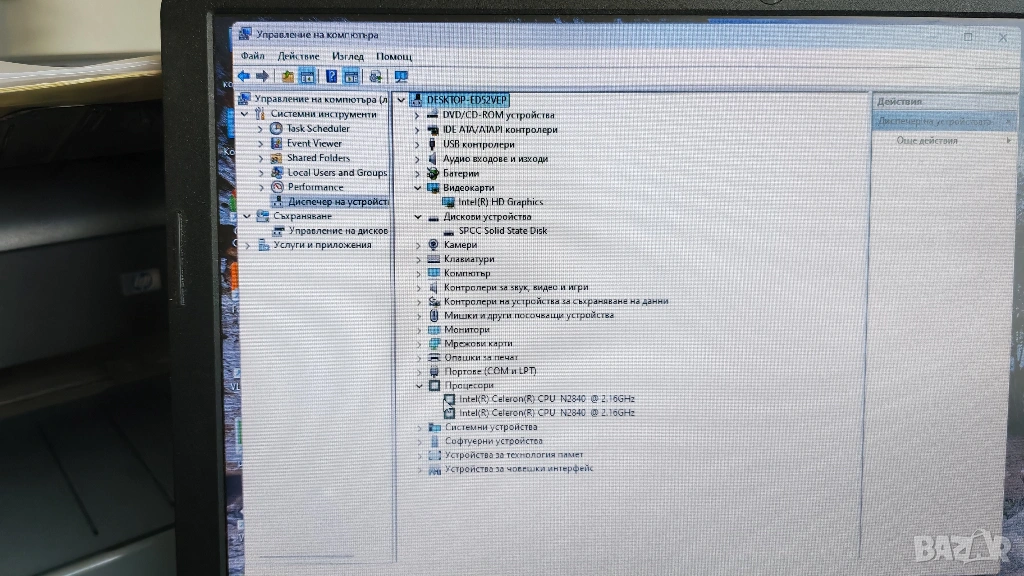This screenshot has width=1024, height=576.
Task: Open Още действия in Actions pane
Action: pos(927,140)
